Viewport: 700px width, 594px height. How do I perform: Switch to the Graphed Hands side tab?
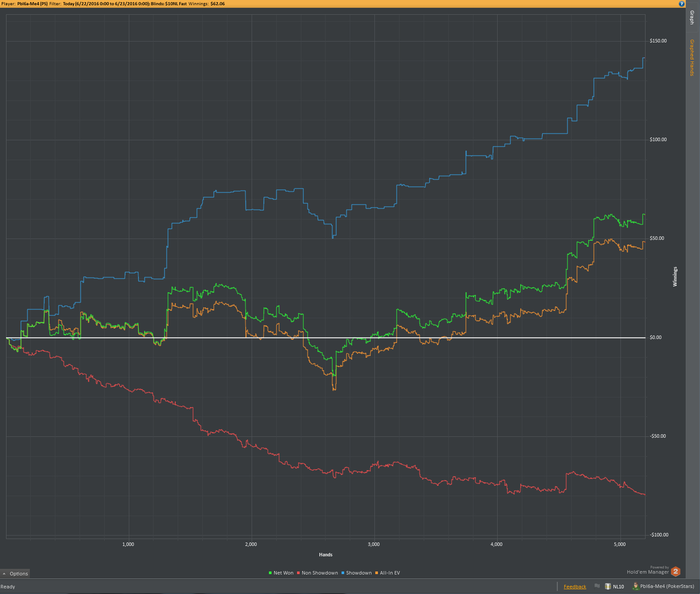[x=692, y=58]
